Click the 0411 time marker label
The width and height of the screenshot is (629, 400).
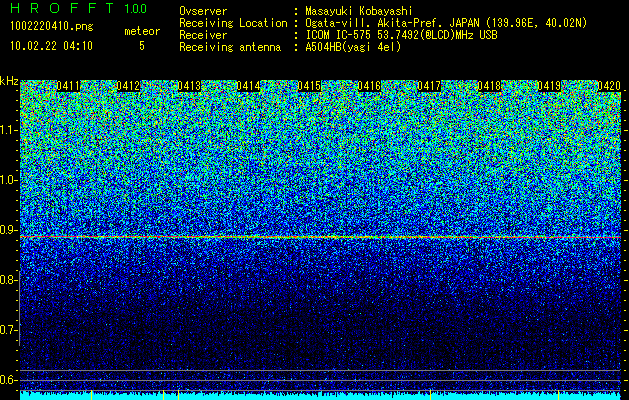point(68,86)
